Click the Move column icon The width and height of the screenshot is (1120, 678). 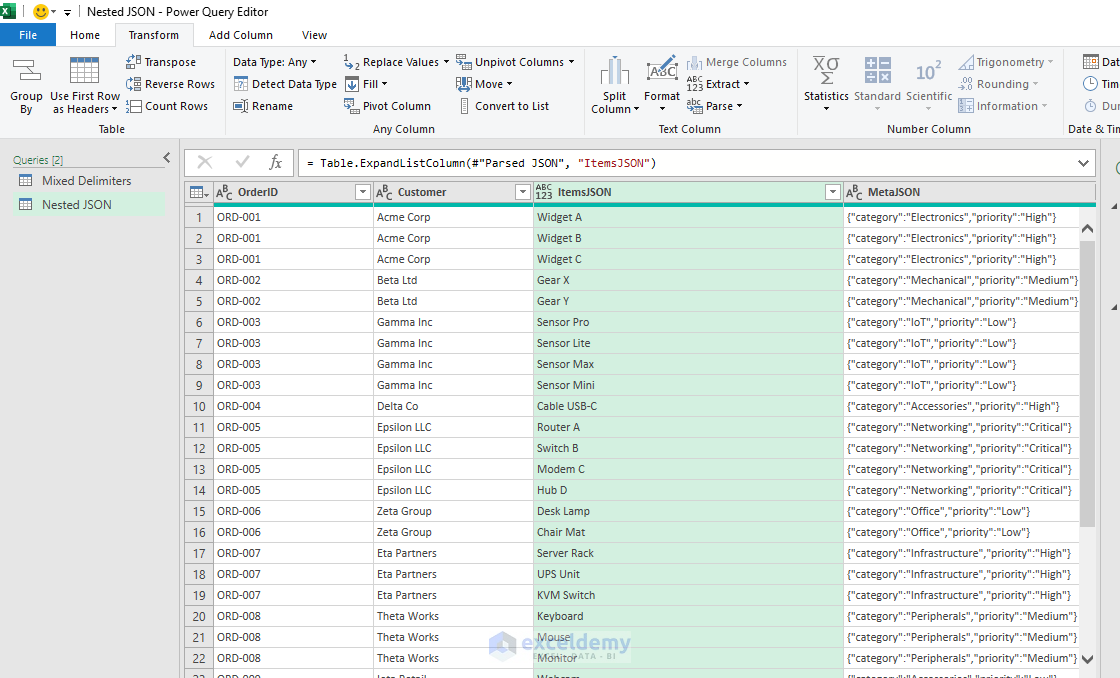click(x=464, y=84)
